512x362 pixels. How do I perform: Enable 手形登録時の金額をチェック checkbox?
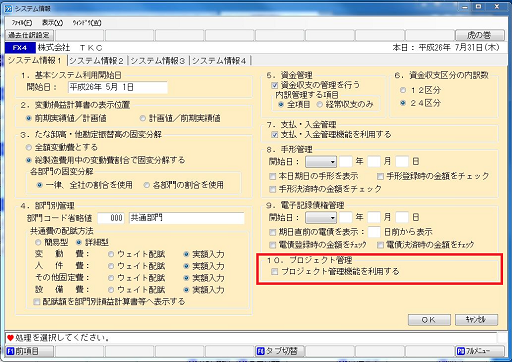[380, 176]
